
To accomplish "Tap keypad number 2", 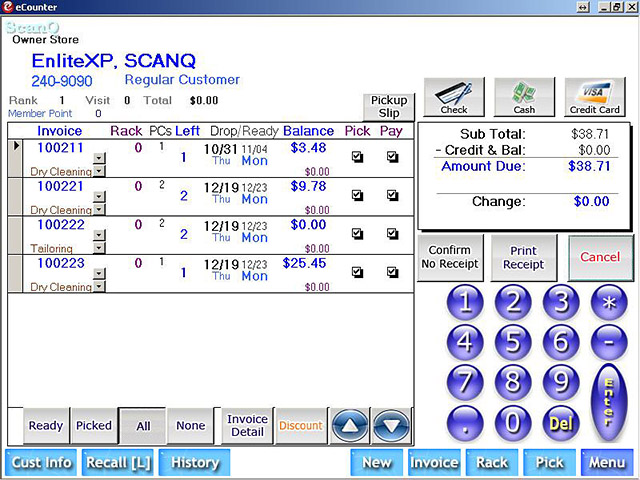I will point(513,302).
